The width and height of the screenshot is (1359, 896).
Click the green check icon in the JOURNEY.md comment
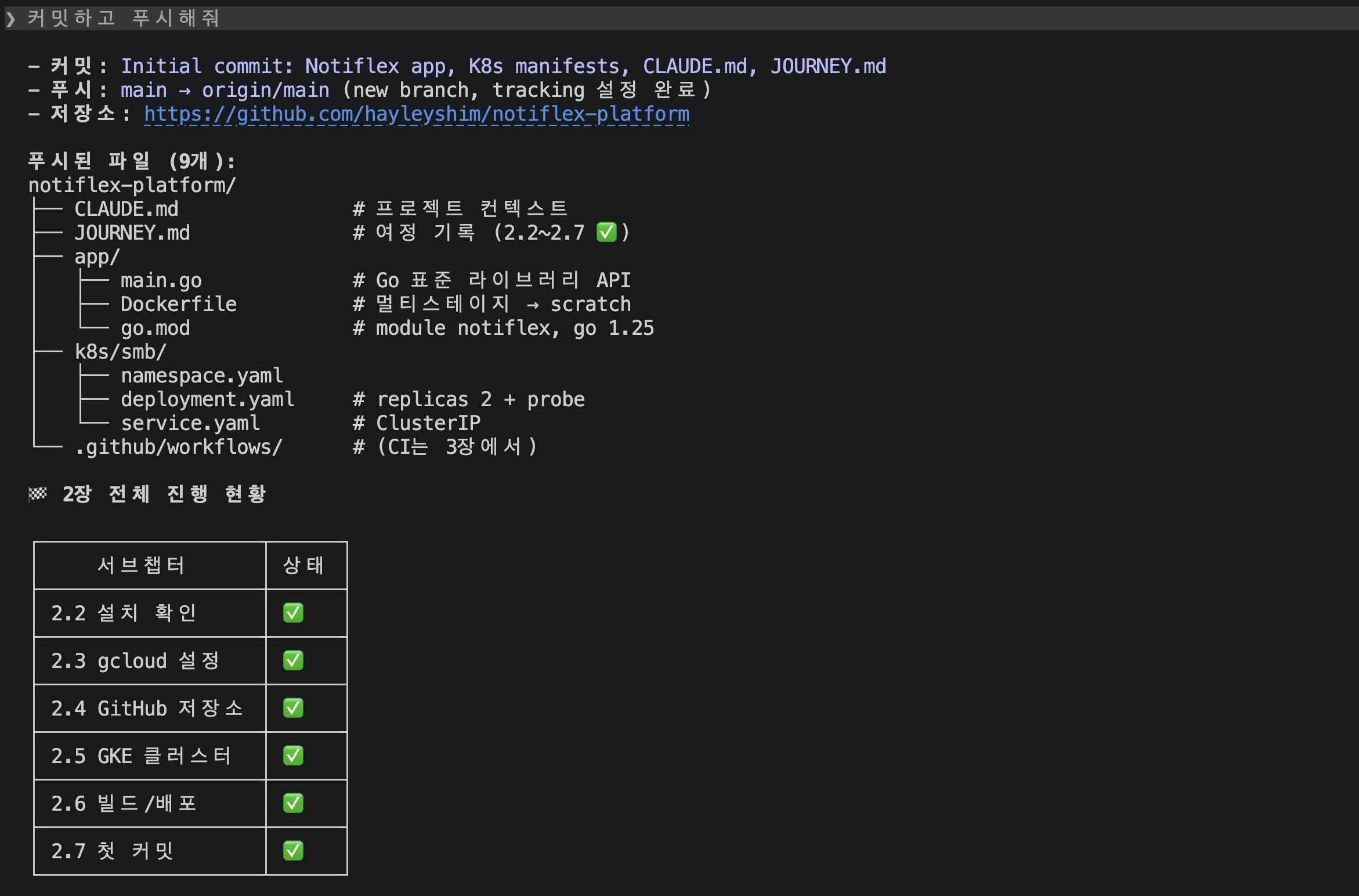(606, 232)
